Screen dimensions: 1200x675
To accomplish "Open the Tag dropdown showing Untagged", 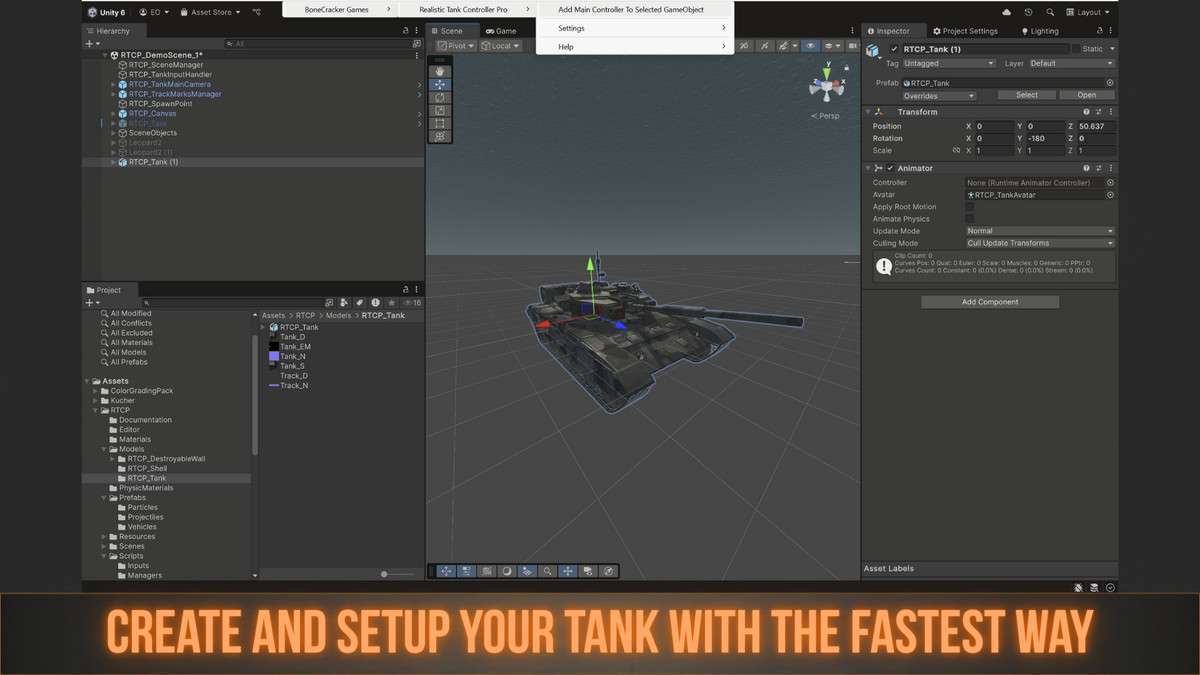I will pyautogui.click(x=949, y=63).
